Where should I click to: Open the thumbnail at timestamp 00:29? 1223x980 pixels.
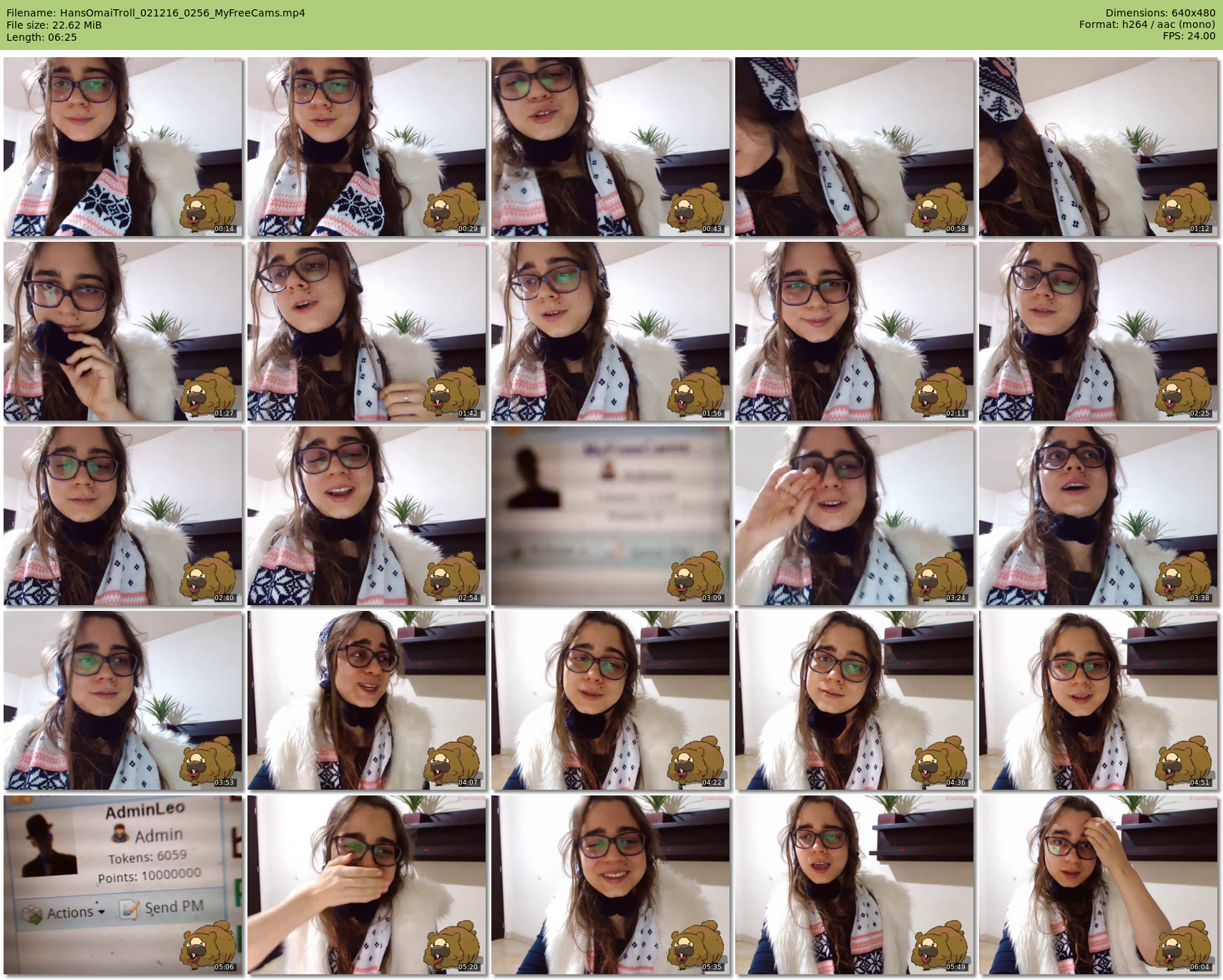pos(367,147)
